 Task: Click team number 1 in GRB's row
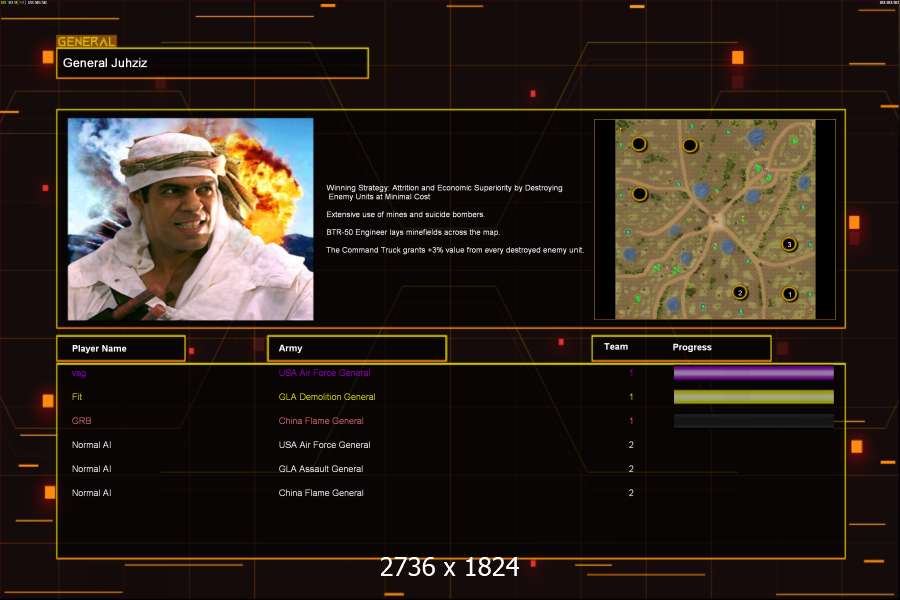(631, 421)
